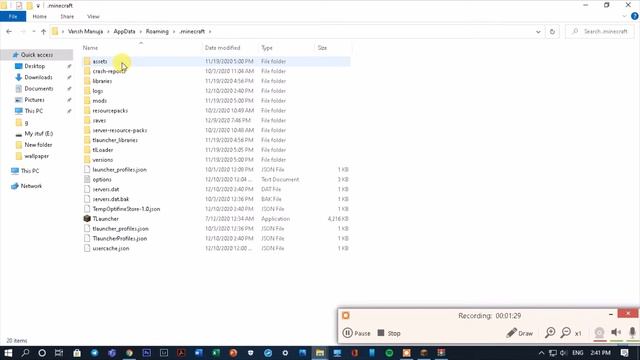Open Chrome from the taskbar
640x360 pixels.
(129, 353)
